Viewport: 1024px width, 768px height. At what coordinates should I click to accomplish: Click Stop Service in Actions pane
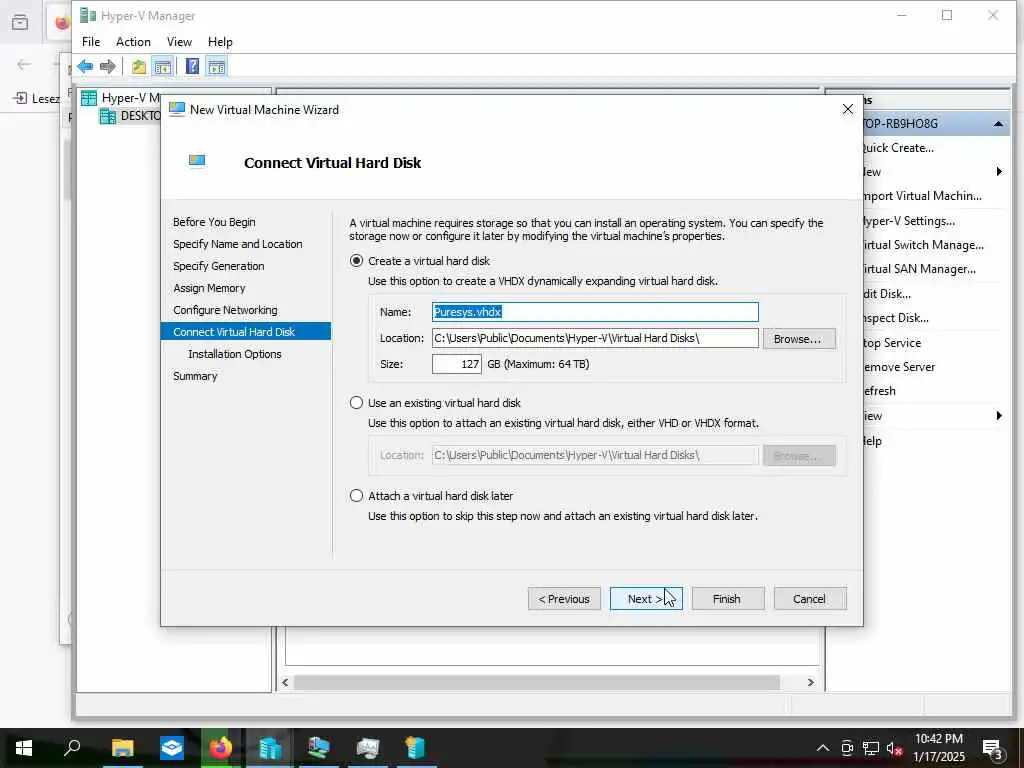(x=892, y=343)
